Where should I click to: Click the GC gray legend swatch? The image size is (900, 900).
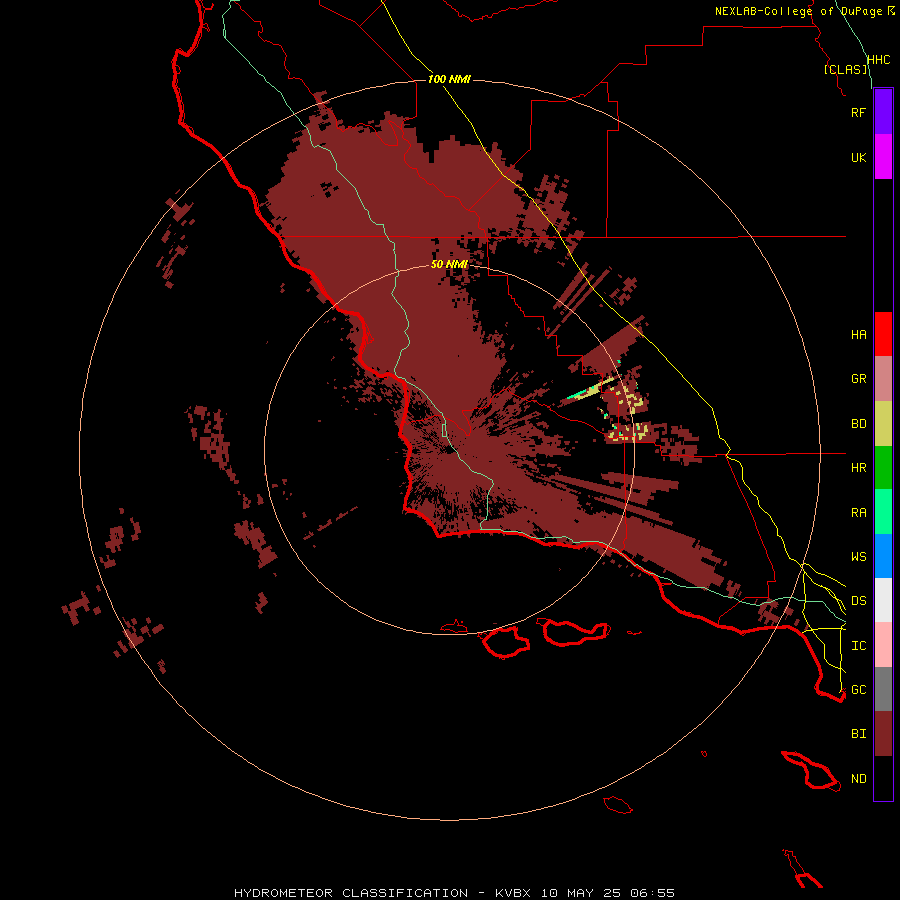click(x=883, y=689)
